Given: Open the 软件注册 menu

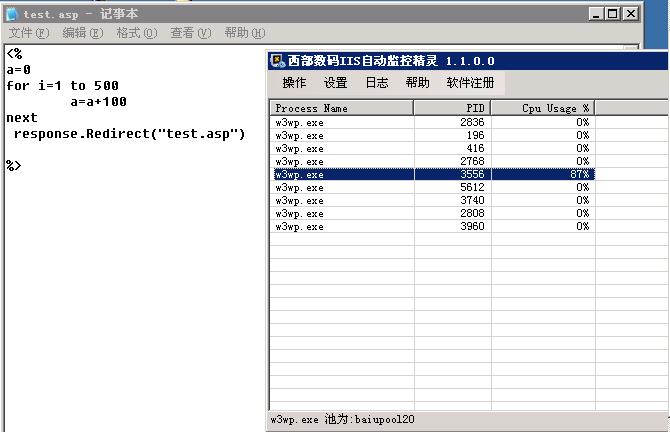Looking at the screenshot, I should (470, 83).
